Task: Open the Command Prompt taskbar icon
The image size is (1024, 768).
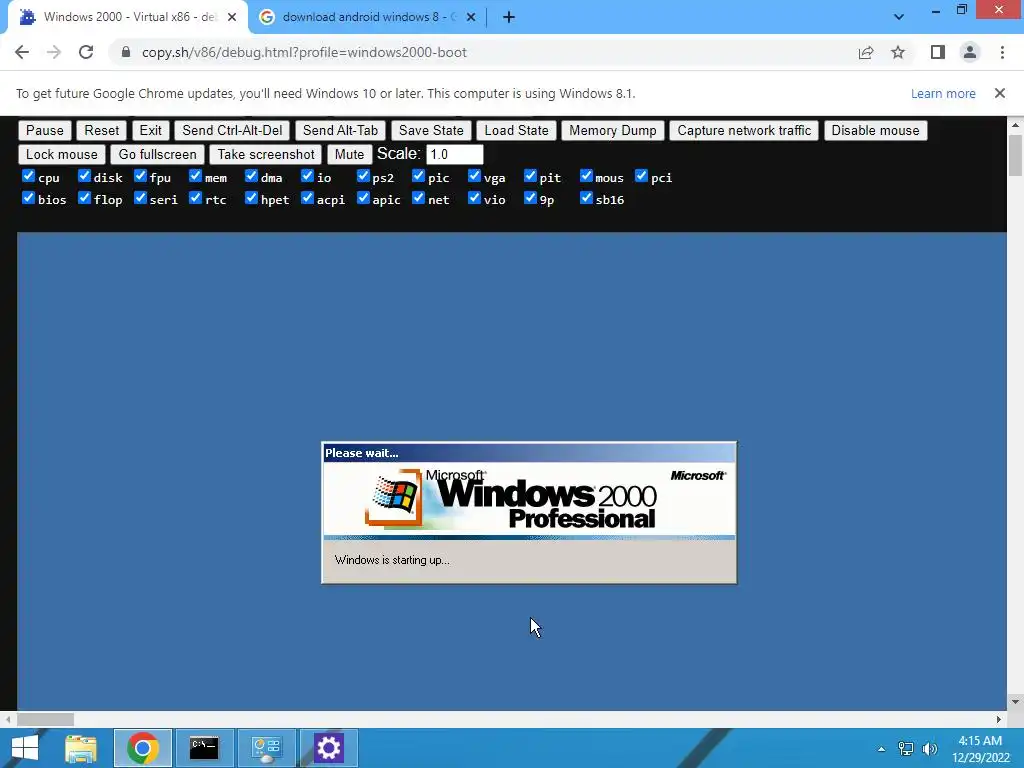Action: (x=204, y=748)
